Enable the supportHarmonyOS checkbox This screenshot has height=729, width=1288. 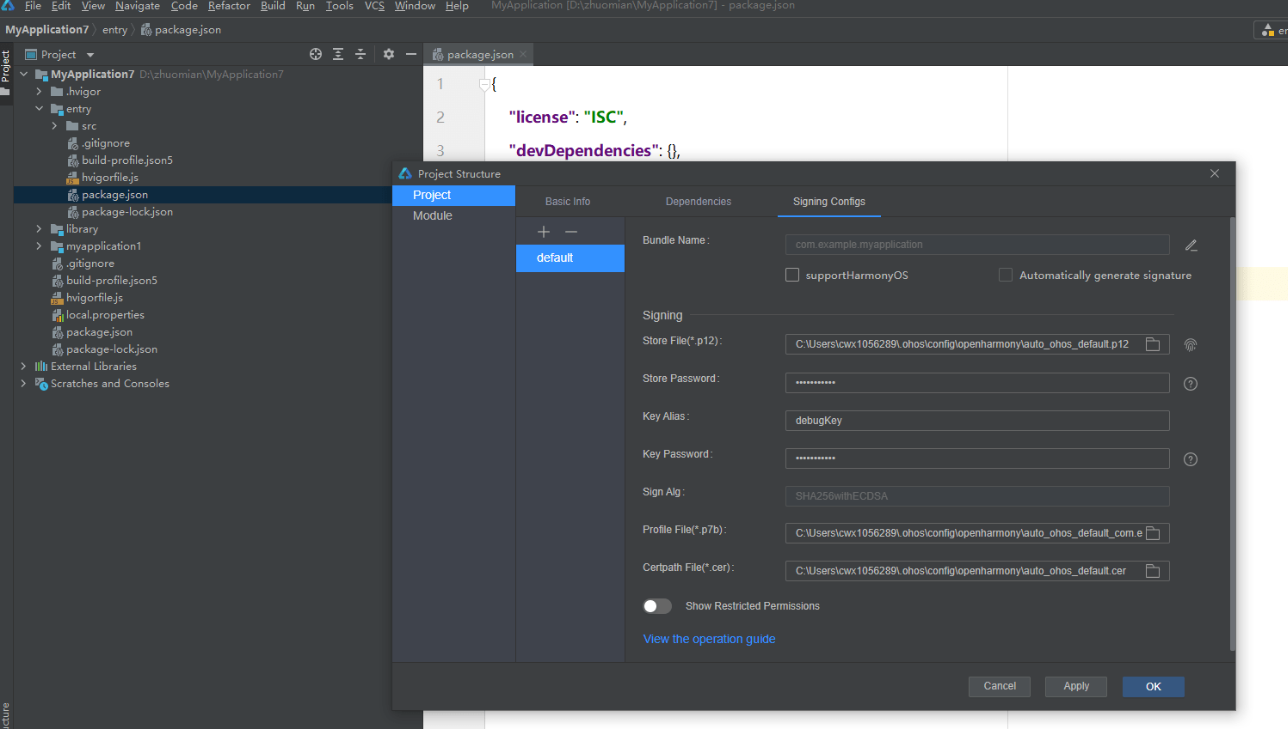(792, 275)
